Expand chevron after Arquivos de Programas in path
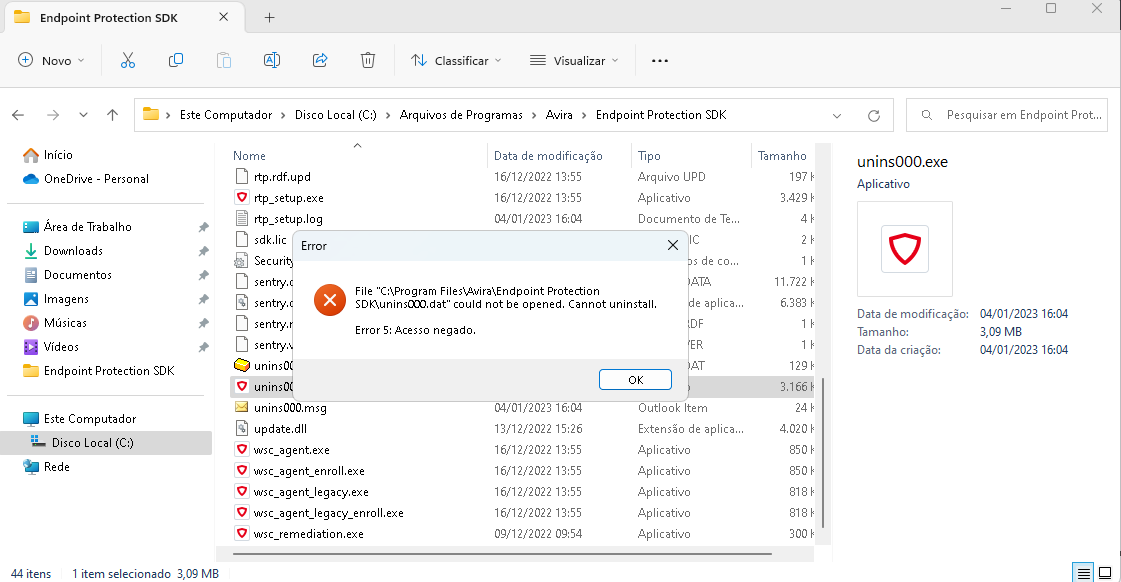This screenshot has height=582, width=1121. [x=534, y=115]
